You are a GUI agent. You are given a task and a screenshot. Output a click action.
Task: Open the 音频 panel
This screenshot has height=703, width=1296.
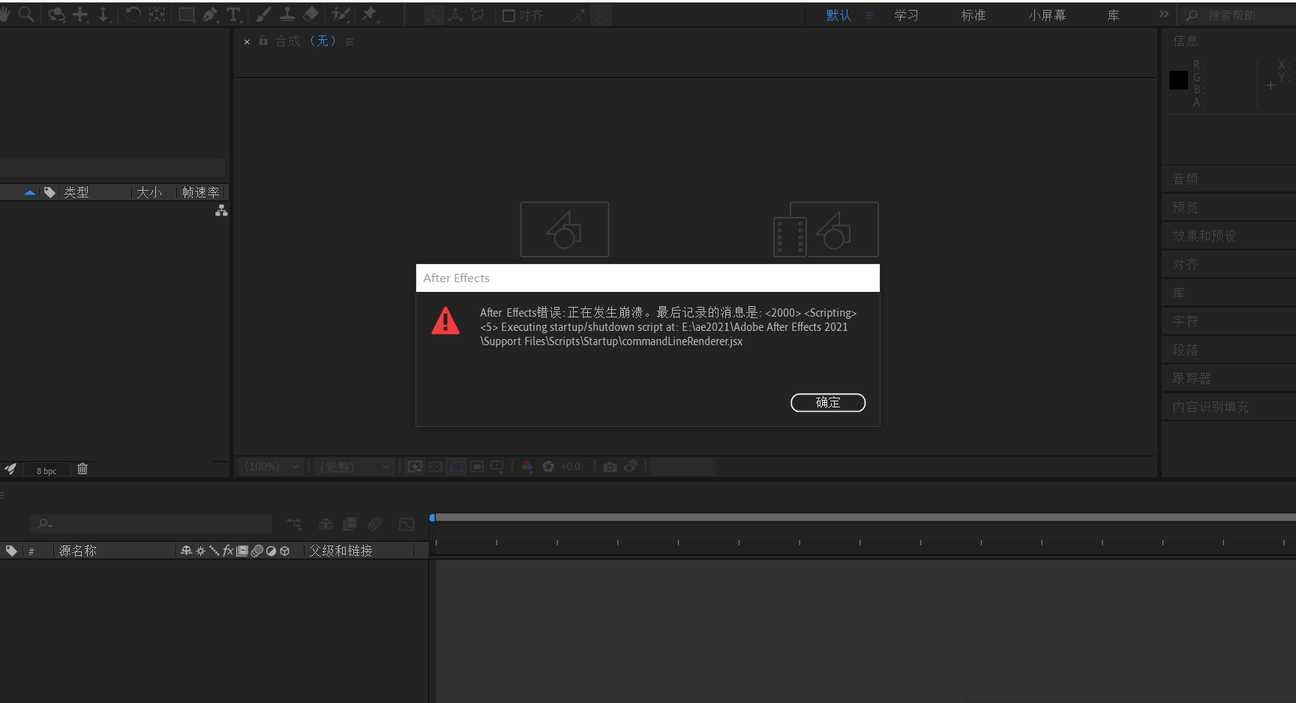1185,179
